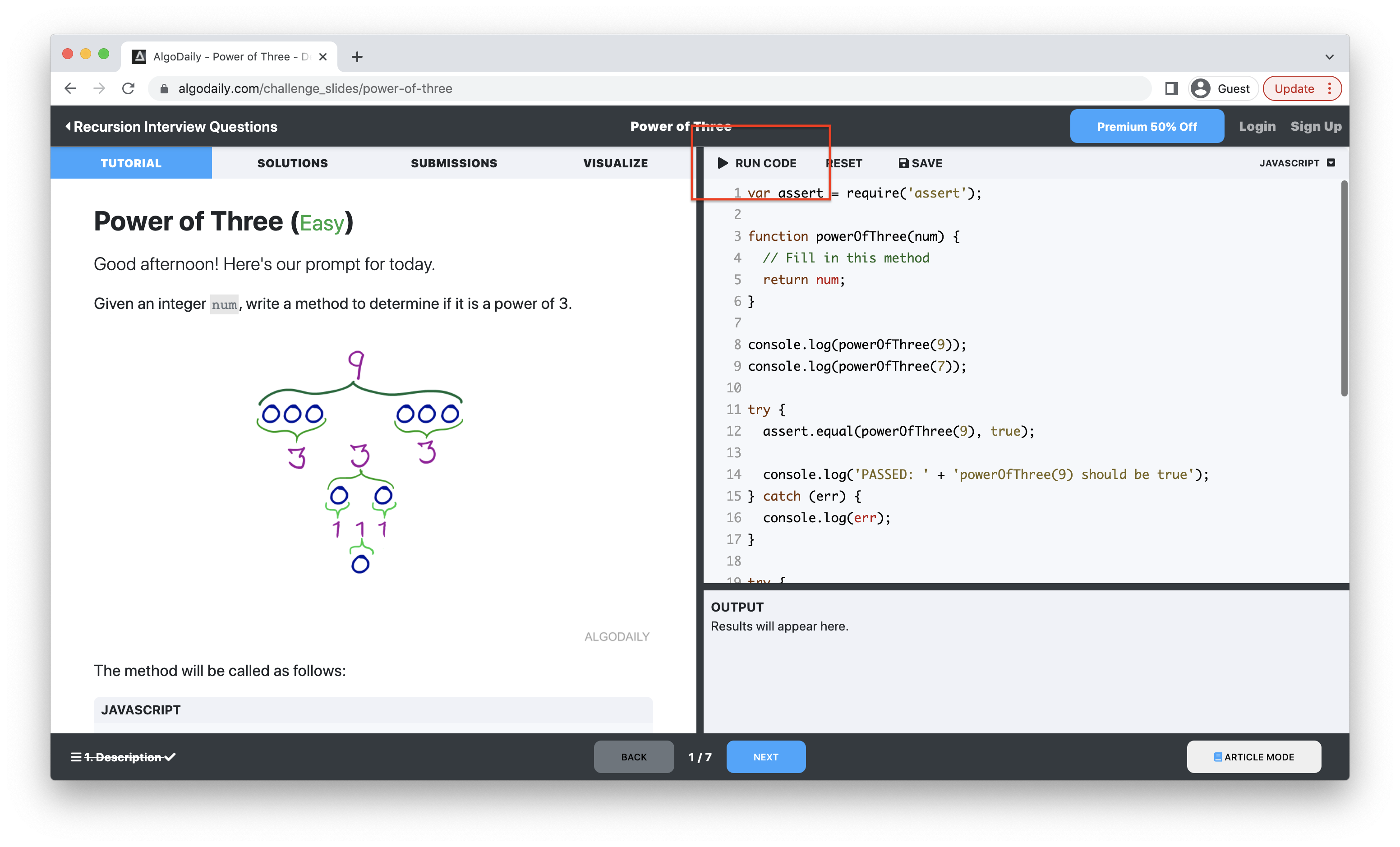This screenshot has height=847, width=1400.
Task: Click the browser forward arrow
Action: point(99,88)
